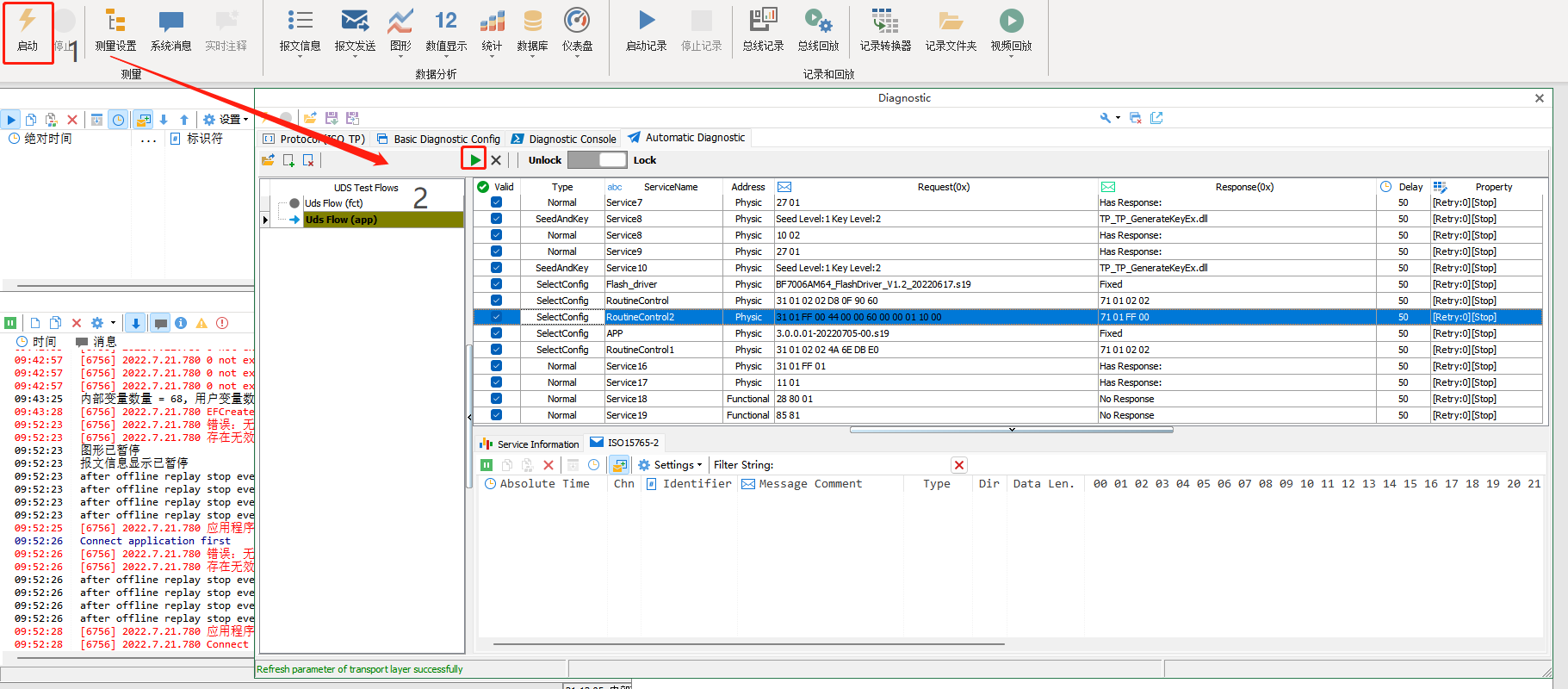Screen dimensions: 1568x689
Task: Open the 设置 dropdown in left panel
Action: 226,120
